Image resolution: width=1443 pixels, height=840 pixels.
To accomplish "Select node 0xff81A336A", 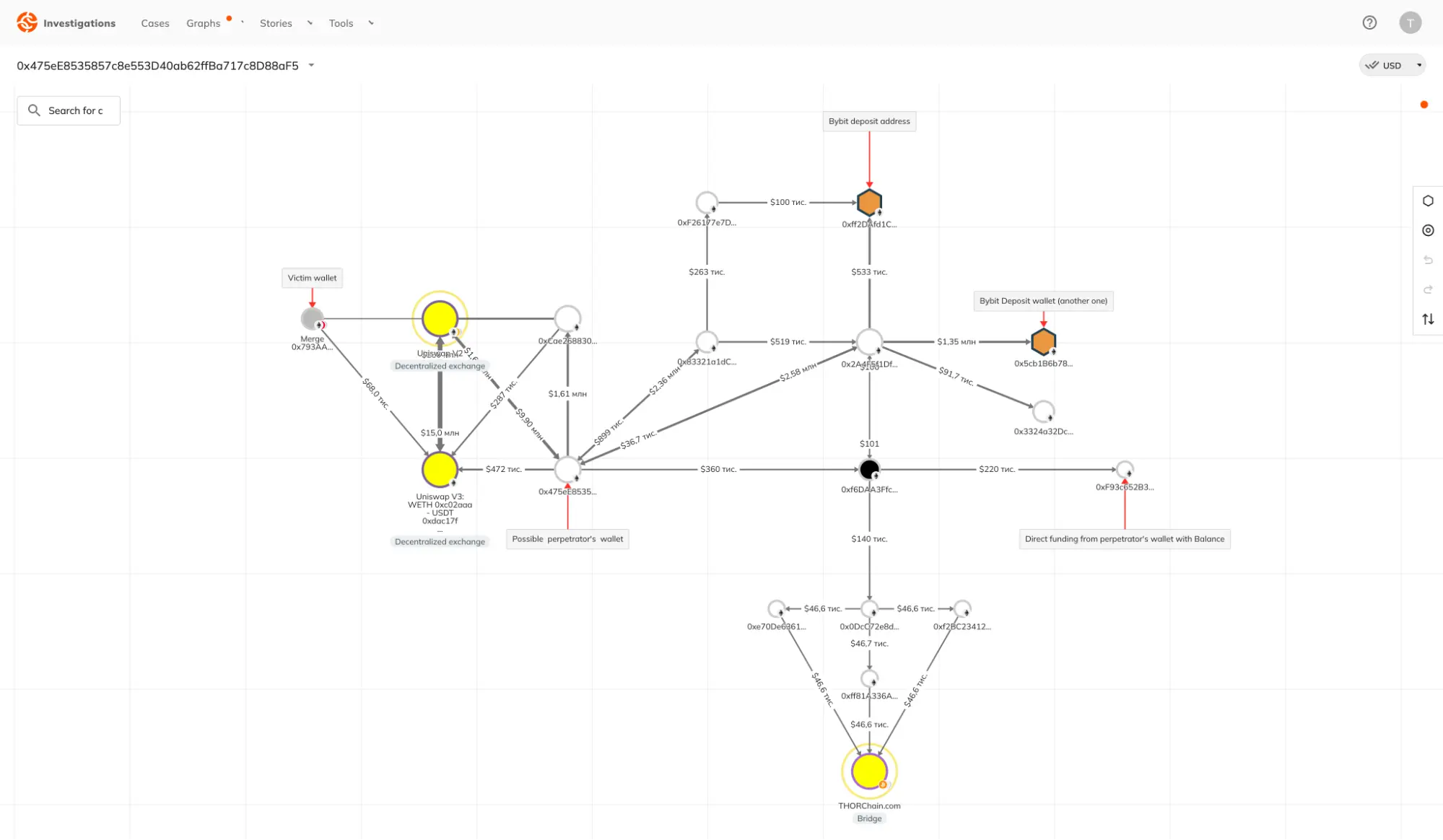I will tap(869, 678).
